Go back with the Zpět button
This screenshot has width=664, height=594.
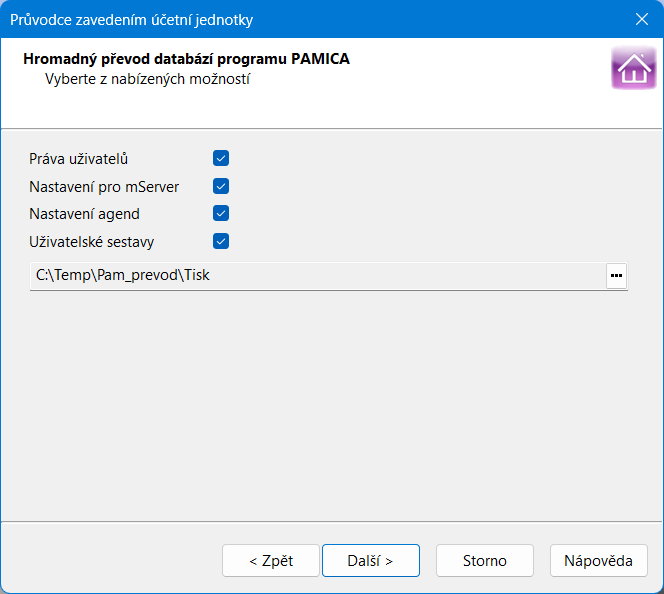[271, 561]
